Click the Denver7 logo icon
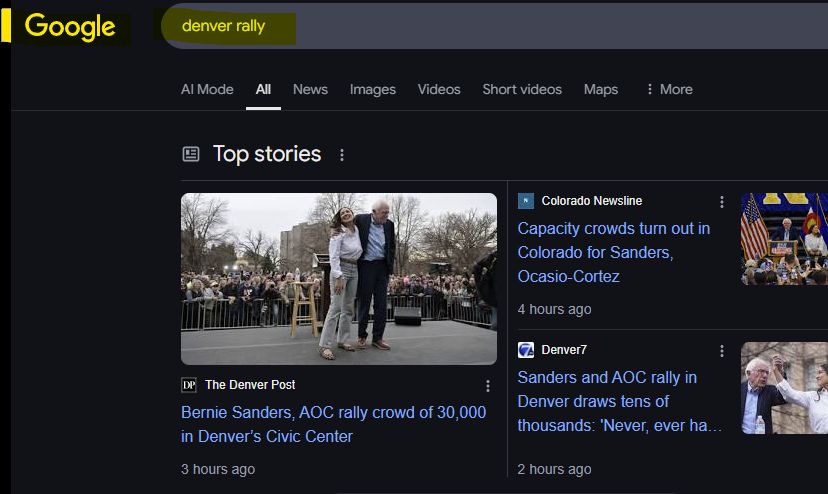Screen dimensions: 828x494 point(525,350)
